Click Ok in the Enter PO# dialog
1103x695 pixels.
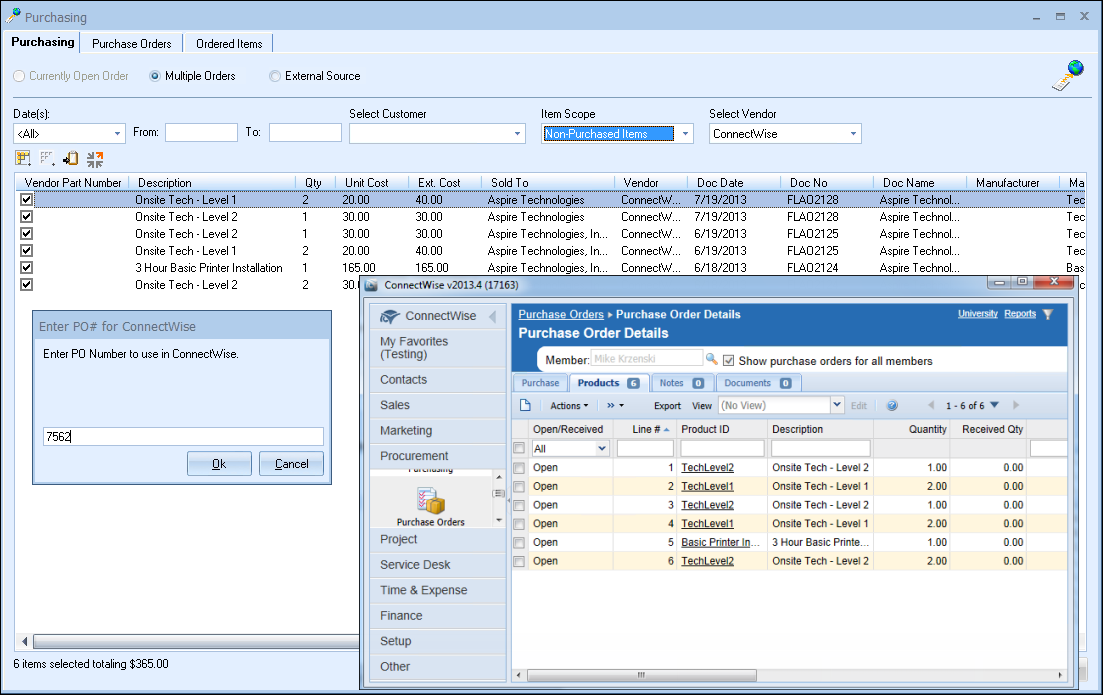click(219, 464)
